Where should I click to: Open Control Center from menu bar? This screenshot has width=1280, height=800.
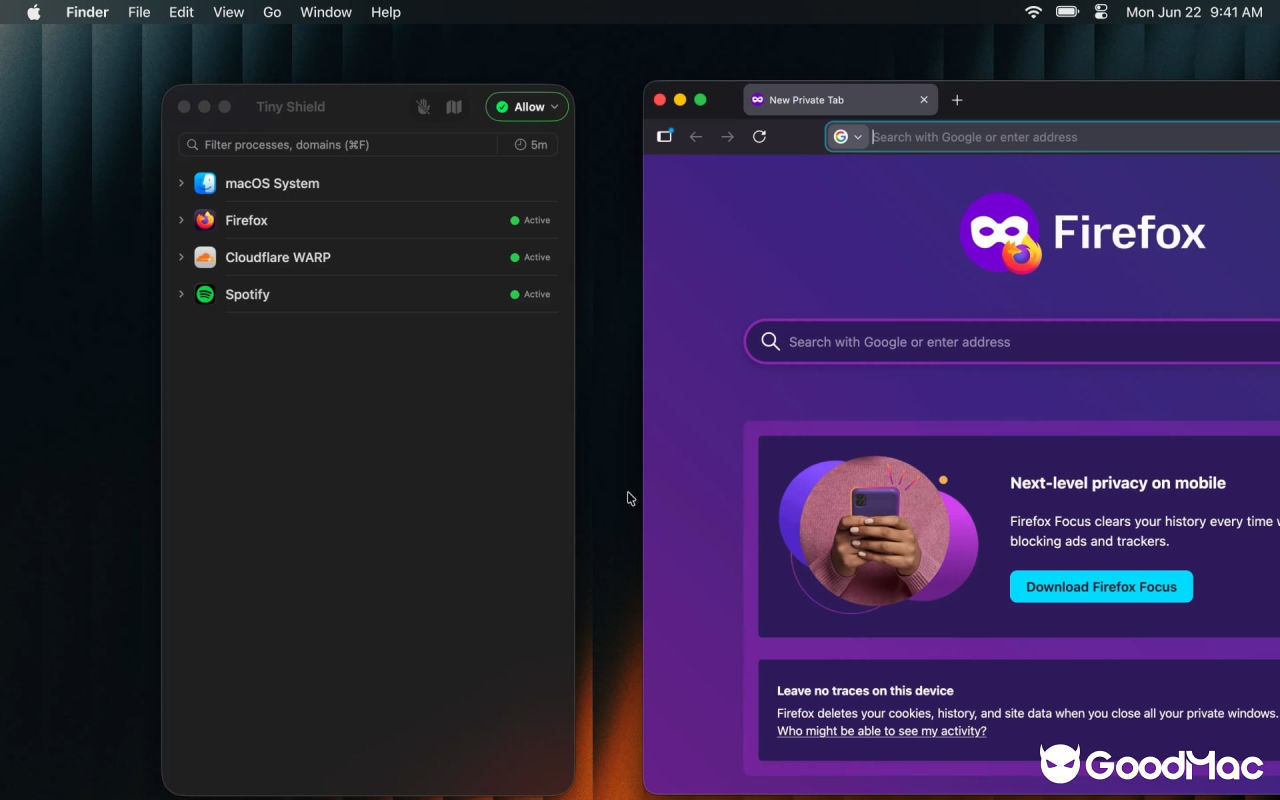tap(1101, 12)
